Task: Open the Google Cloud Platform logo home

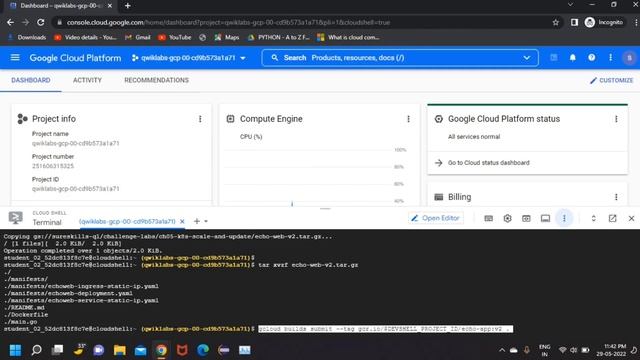Action: point(75,58)
